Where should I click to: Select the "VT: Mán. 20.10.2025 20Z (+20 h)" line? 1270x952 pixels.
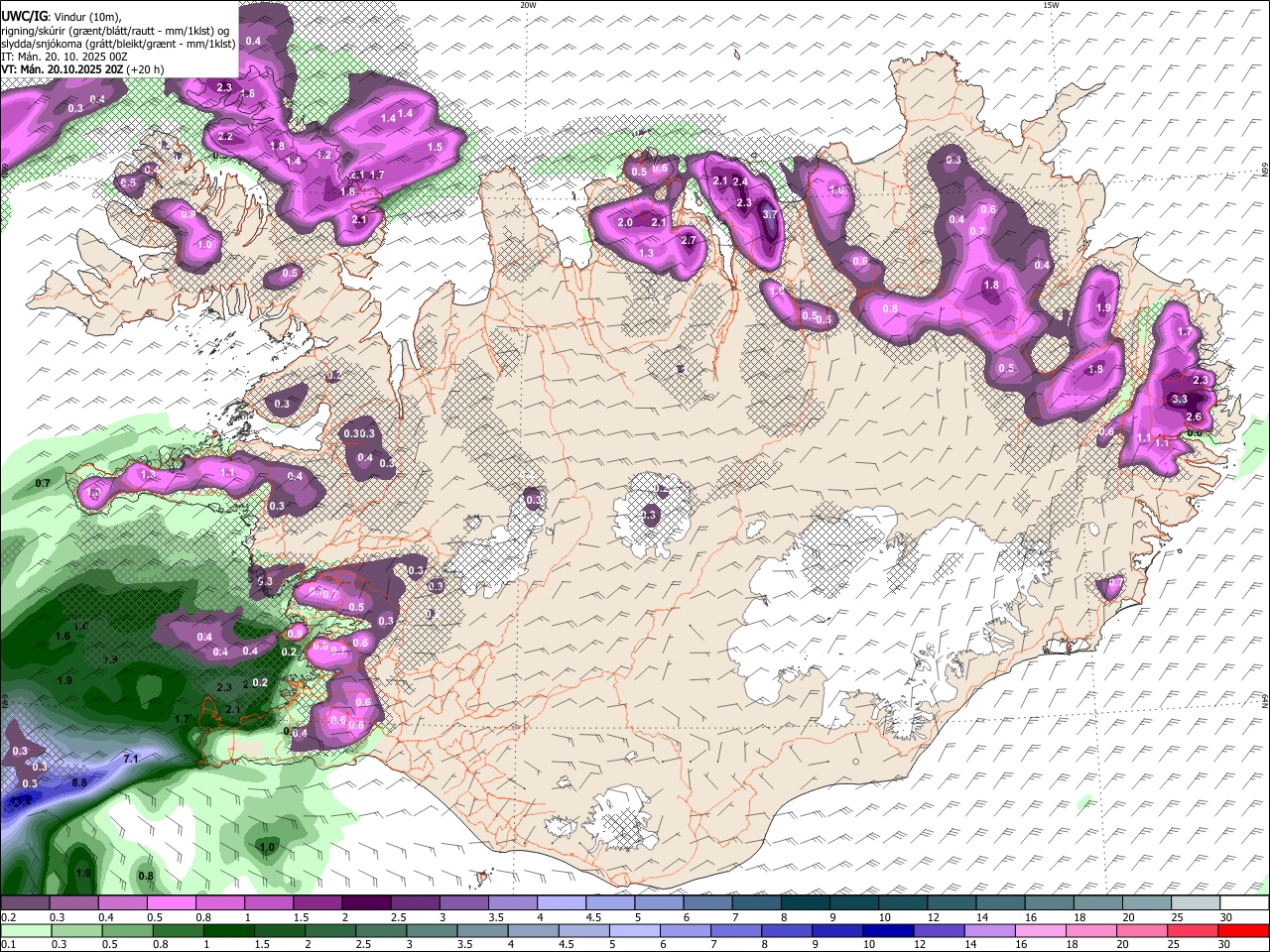coord(82,69)
